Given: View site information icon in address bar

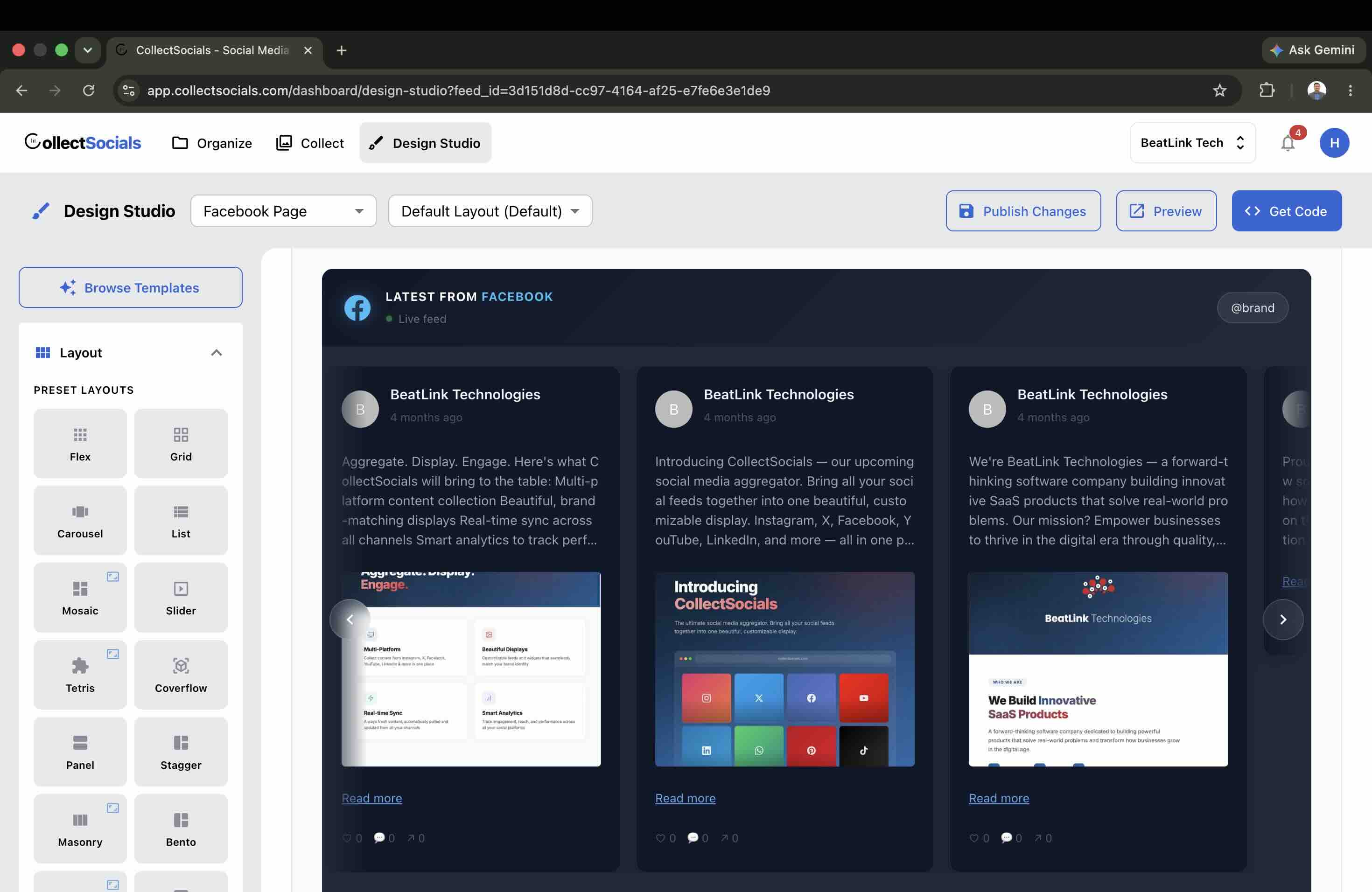Looking at the screenshot, I should tap(129, 91).
